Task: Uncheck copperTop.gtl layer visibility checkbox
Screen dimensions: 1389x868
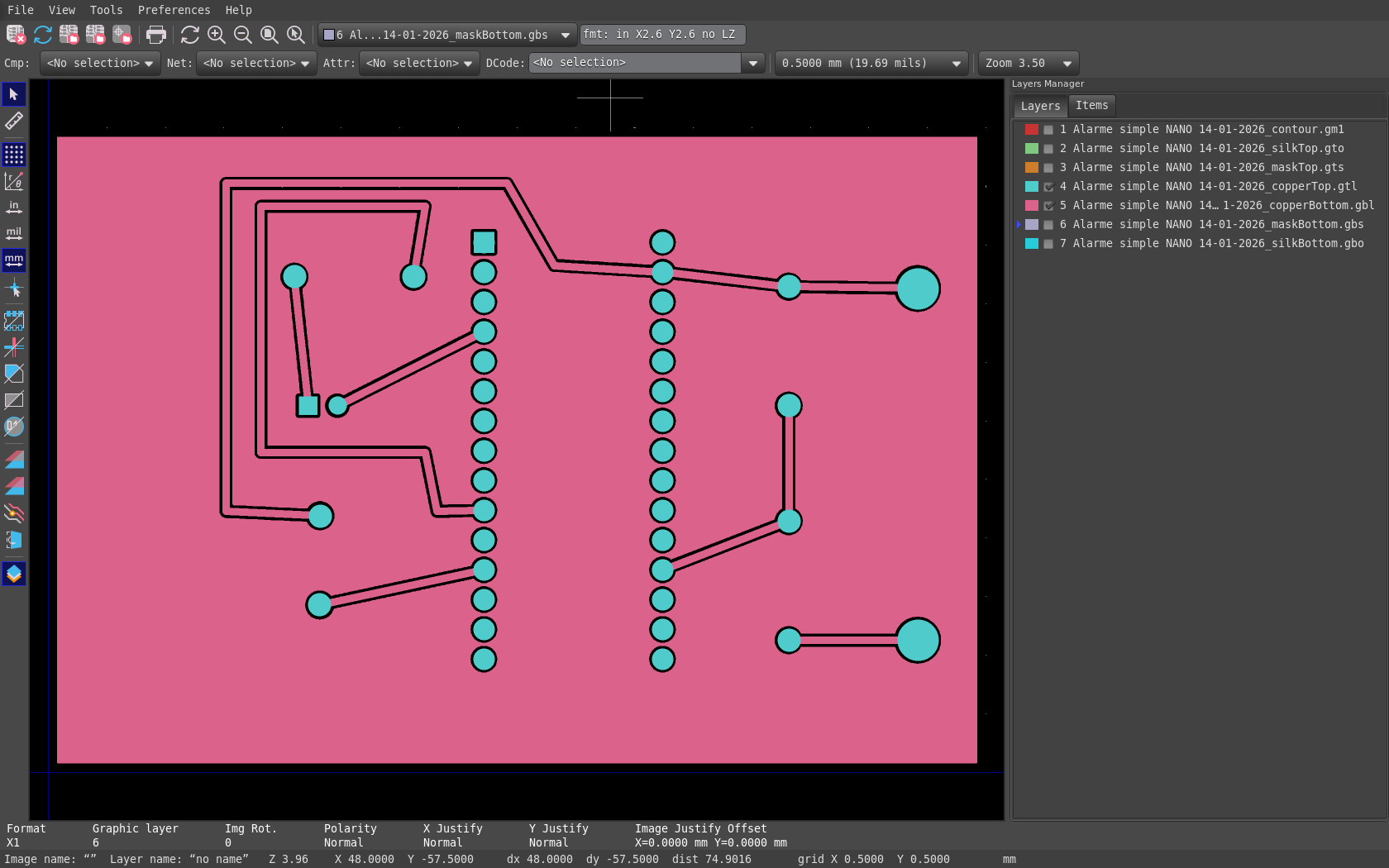Action: 1048,187
